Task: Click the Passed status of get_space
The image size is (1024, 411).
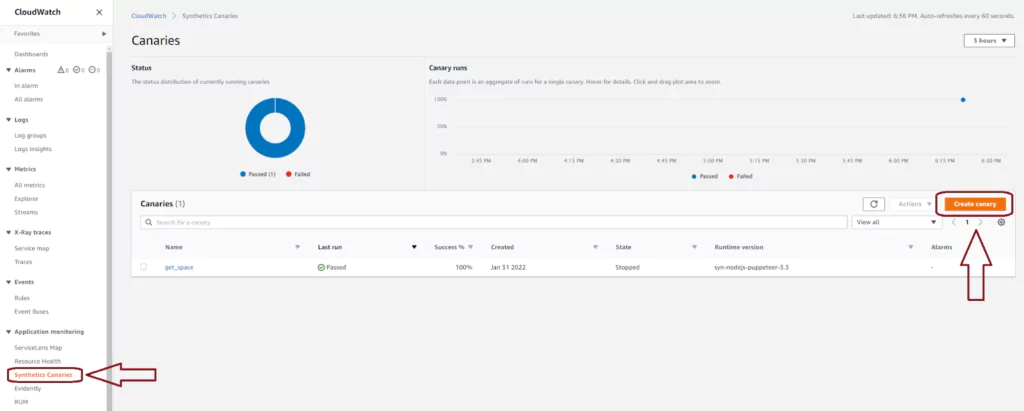Action: [x=332, y=267]
